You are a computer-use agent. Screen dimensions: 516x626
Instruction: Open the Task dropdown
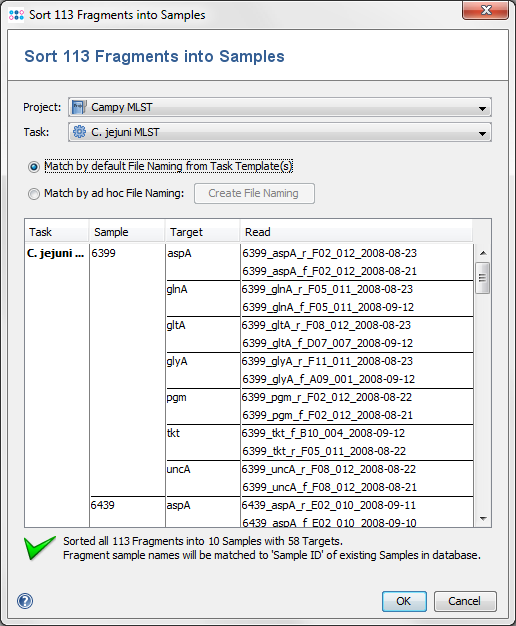pyautogui.click(x=280, y=132)
